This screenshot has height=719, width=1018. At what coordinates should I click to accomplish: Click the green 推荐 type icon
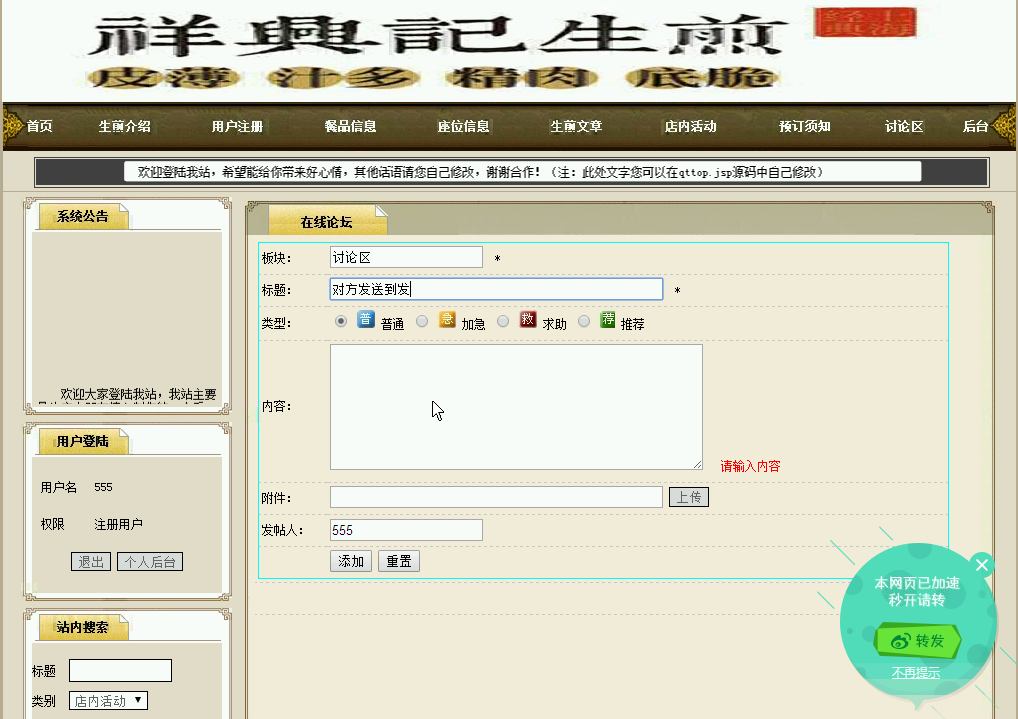(608, 319)
